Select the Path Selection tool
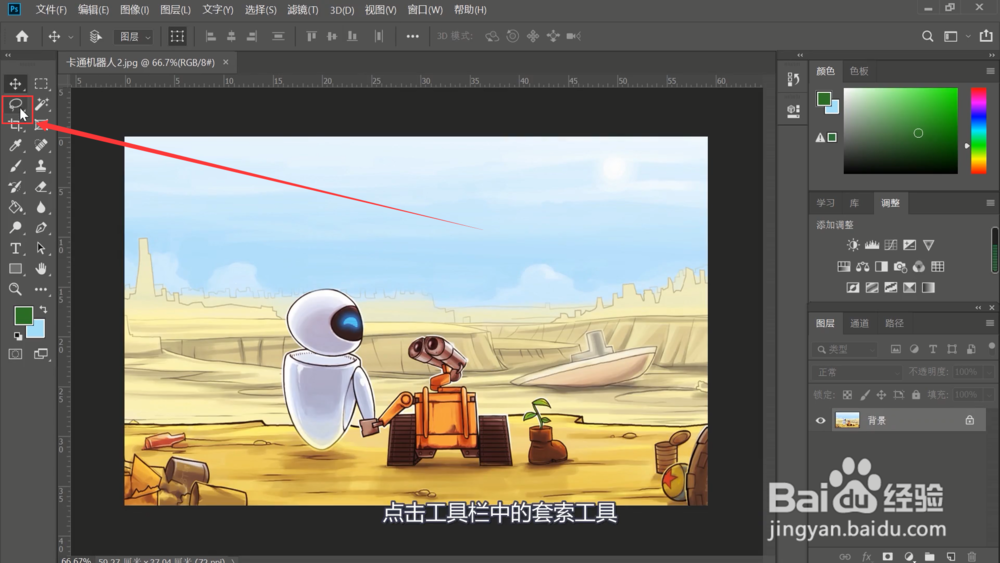The image size is (1000, 563). click(41, 248)
